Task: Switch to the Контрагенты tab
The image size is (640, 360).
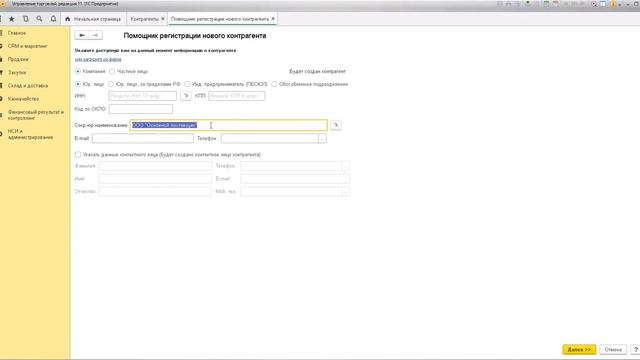Action: pyautogui.click(x=144, y=19)
